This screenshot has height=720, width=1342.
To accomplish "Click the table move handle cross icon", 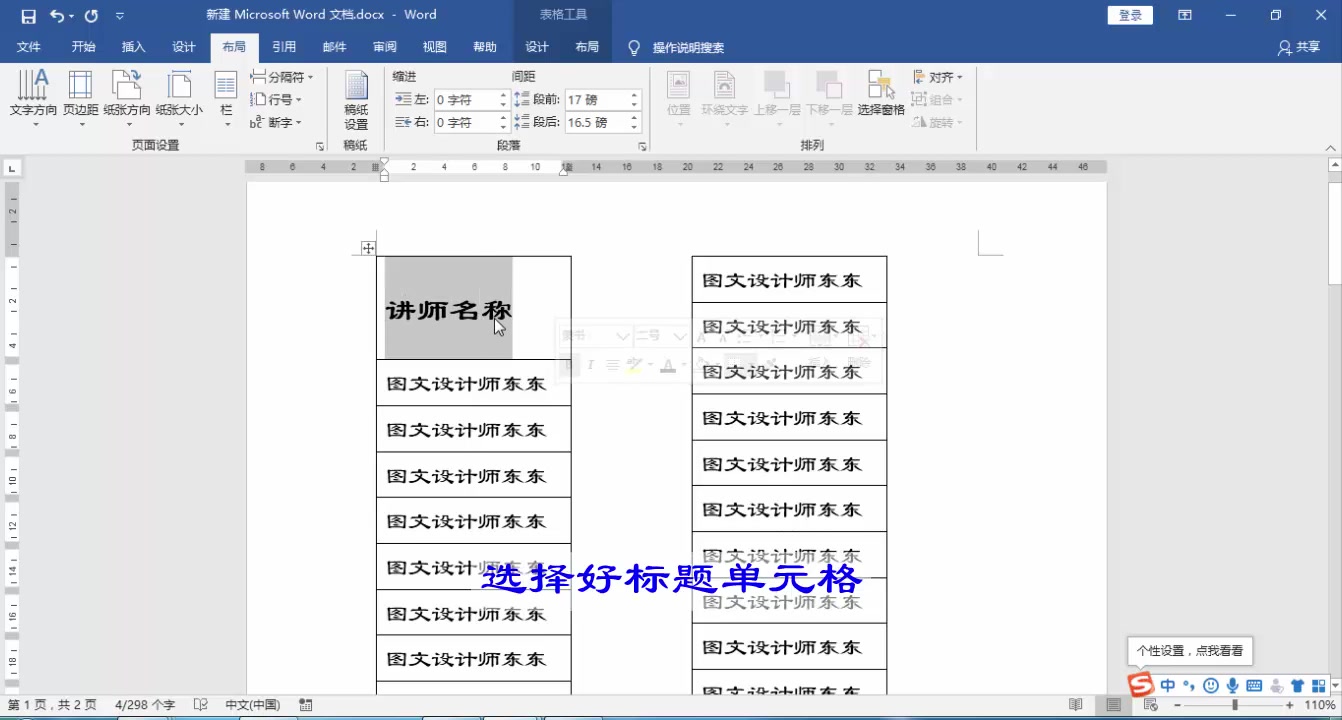I will [368, 248].
